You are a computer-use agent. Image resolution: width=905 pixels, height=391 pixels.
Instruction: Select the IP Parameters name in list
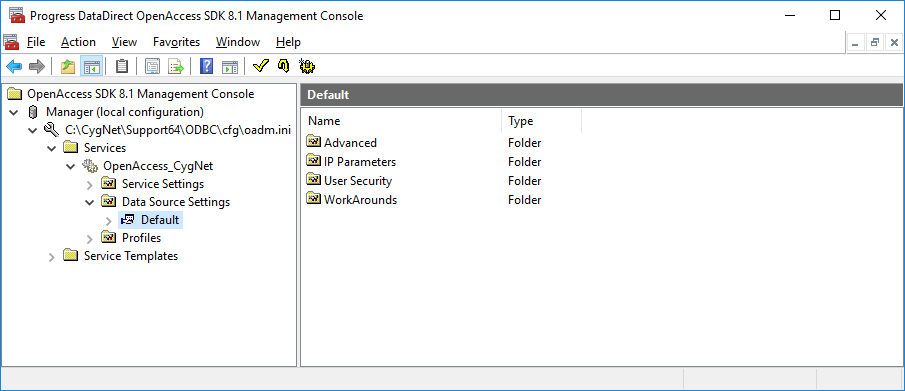pyautogui.click(x=360, y=162)
